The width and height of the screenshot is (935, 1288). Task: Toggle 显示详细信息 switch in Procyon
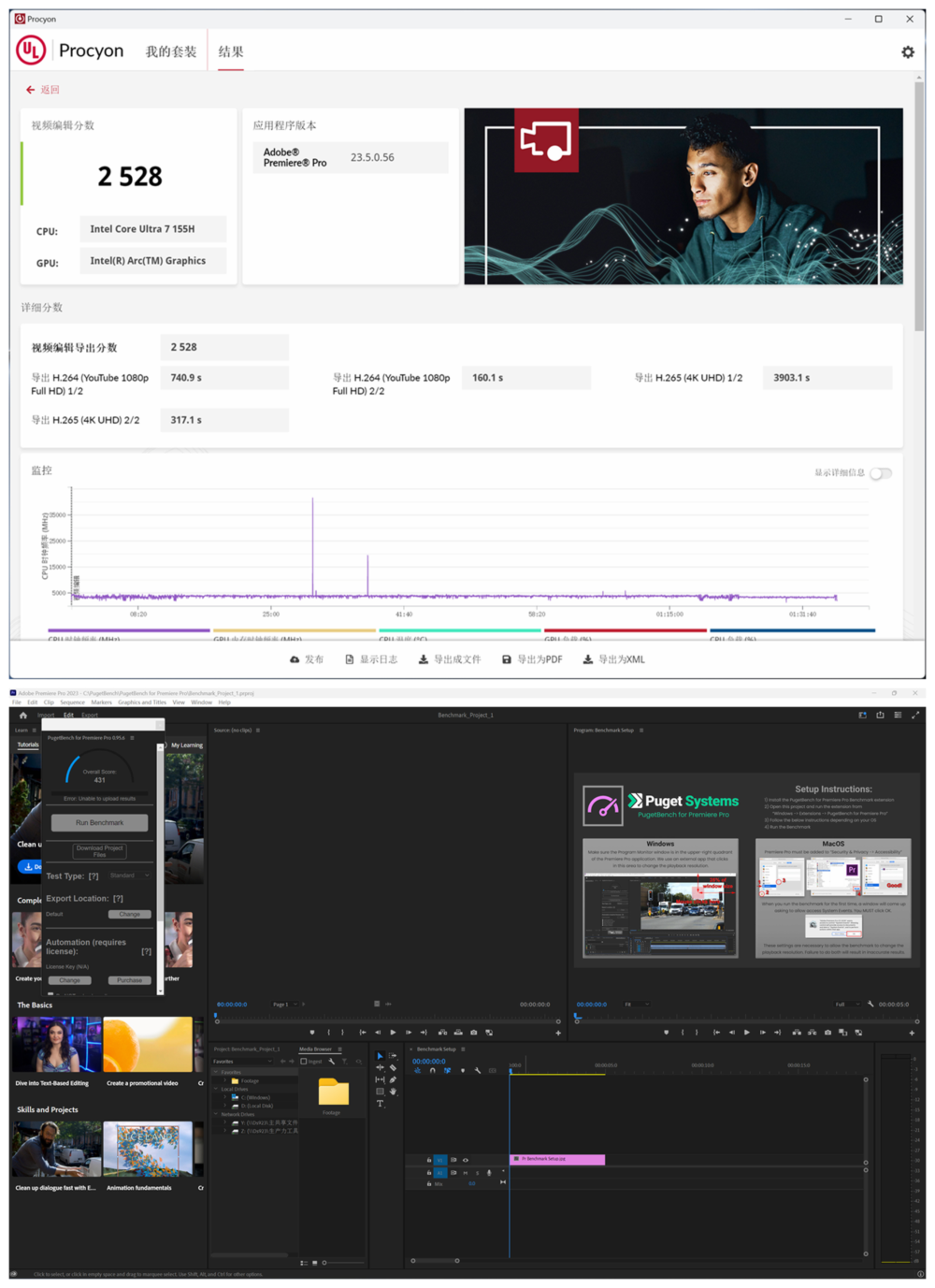point(881,473)
